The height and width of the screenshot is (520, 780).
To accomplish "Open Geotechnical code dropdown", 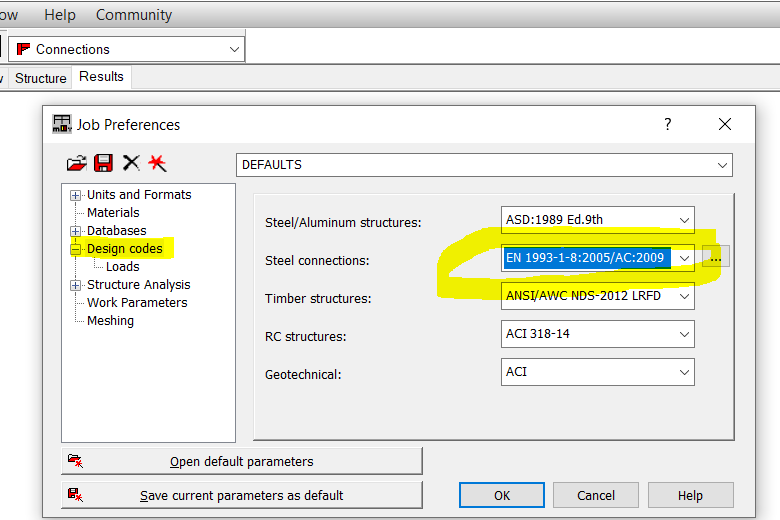I will point(684,372).
